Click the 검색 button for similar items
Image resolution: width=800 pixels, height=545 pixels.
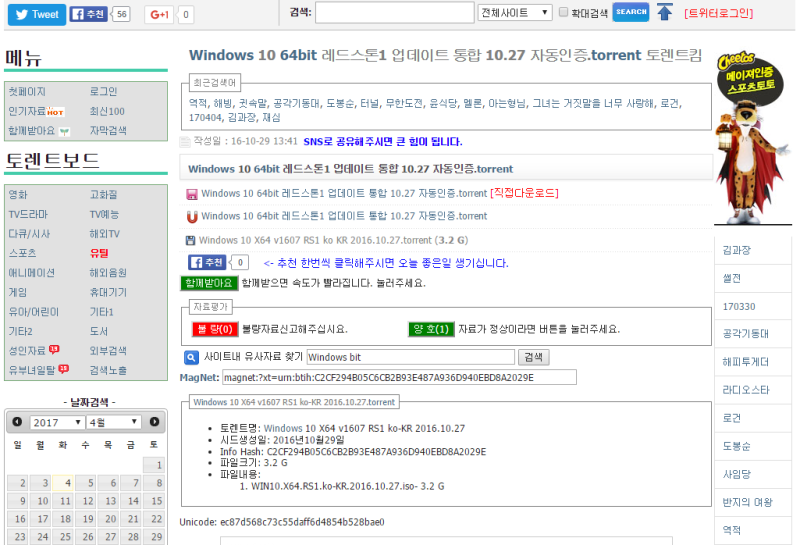point(534,357)
